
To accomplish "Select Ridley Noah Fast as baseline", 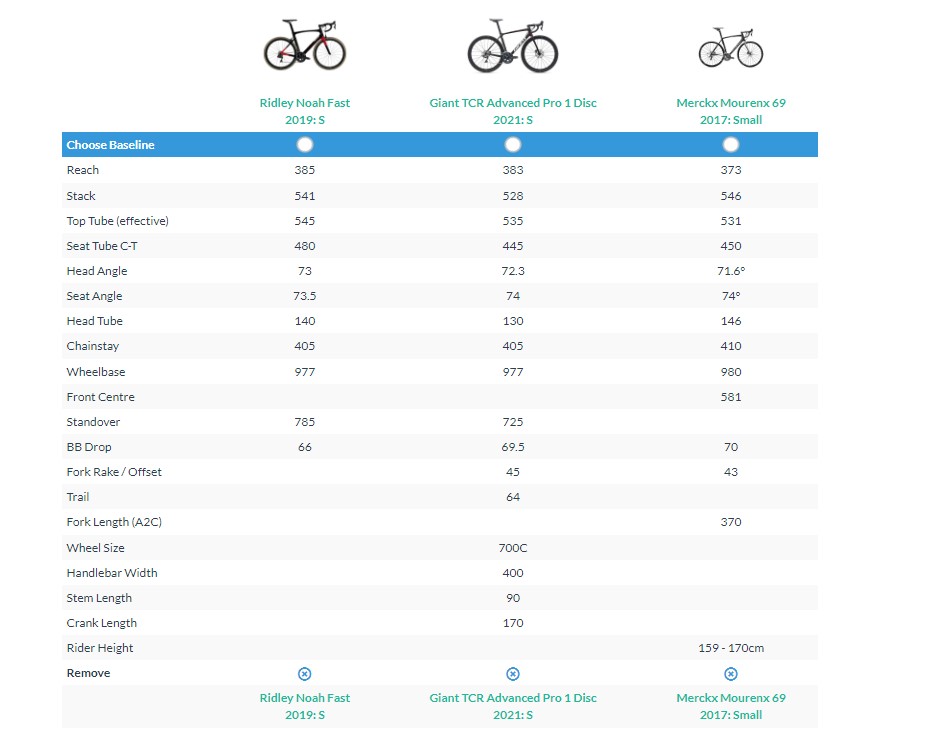I will (x=305, y=145).
